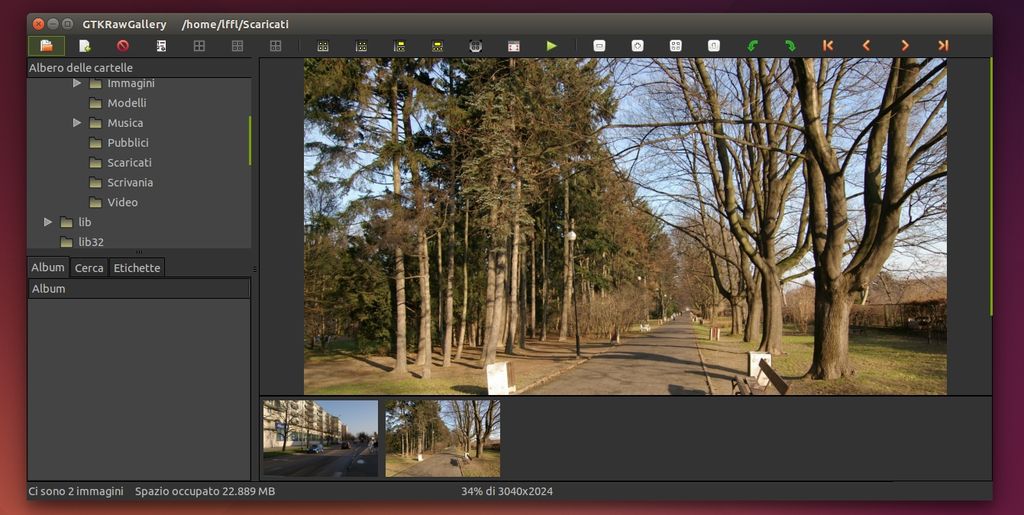Expand the lib folder node
Image resolution: width=1024 pixels, height=515 pixels.
click(47, 222)
